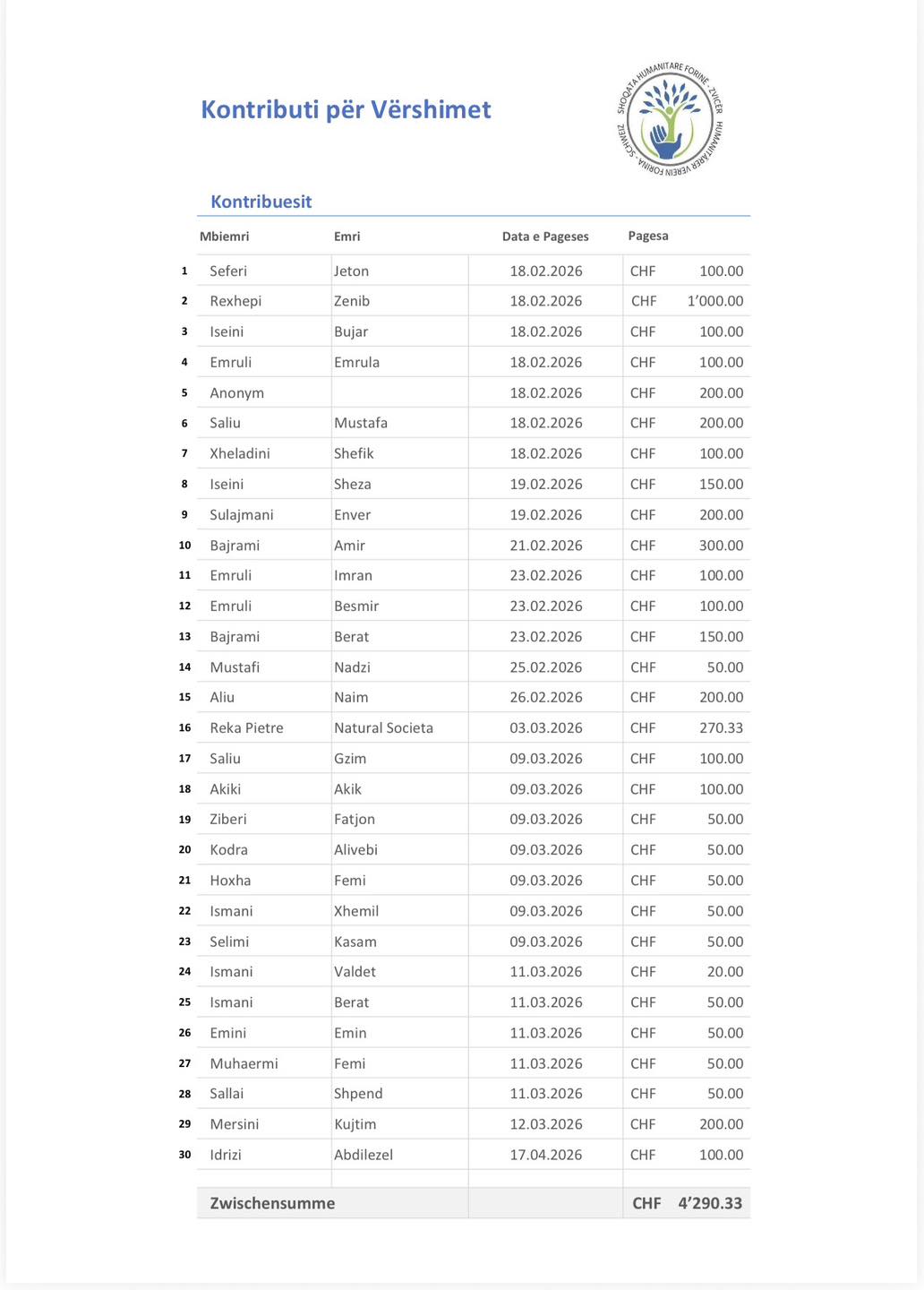
Task: Select the Rexhepi surname cell
Action: coord(235,301)
